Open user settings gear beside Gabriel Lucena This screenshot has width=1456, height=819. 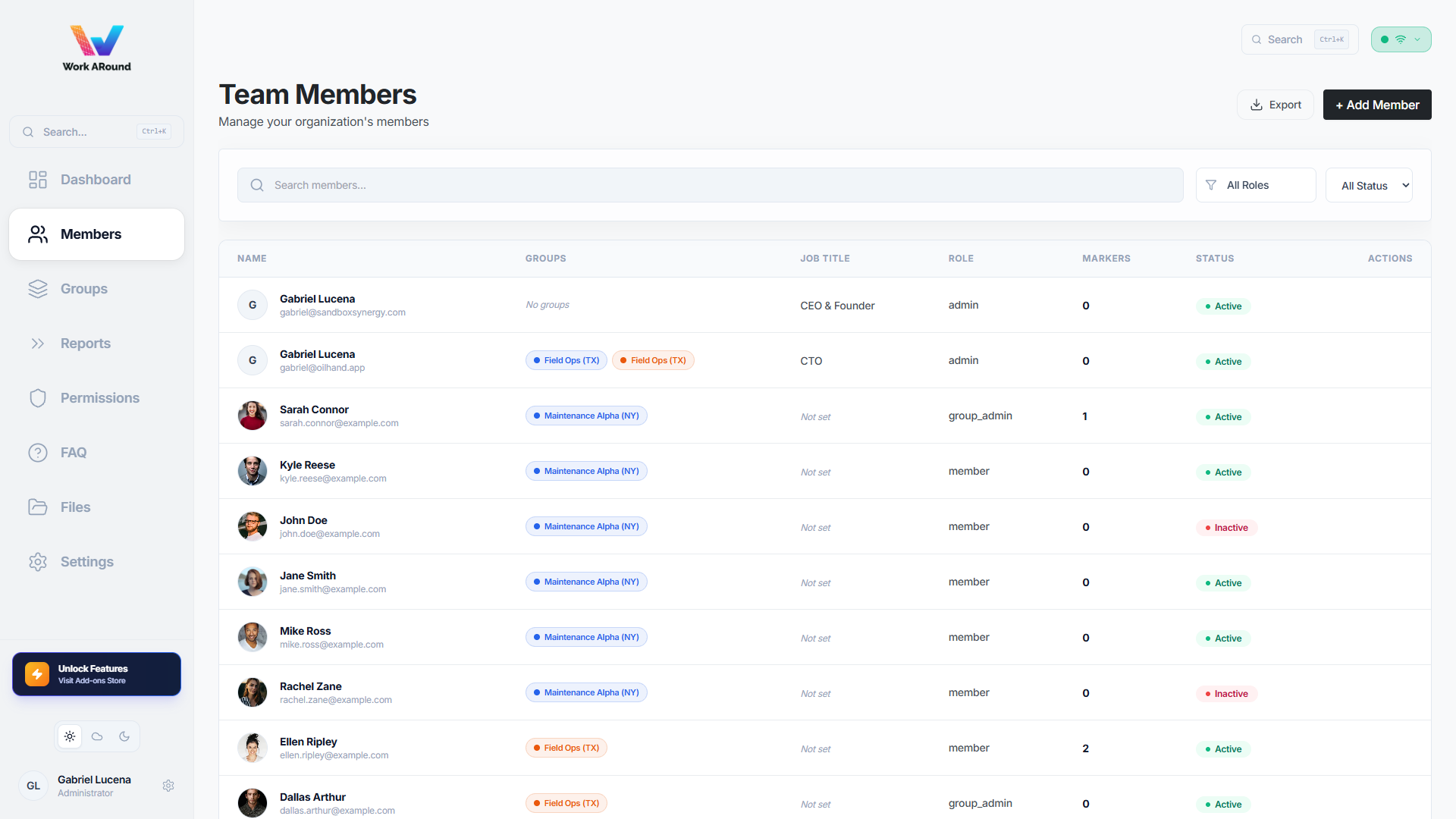coord(168,786)
